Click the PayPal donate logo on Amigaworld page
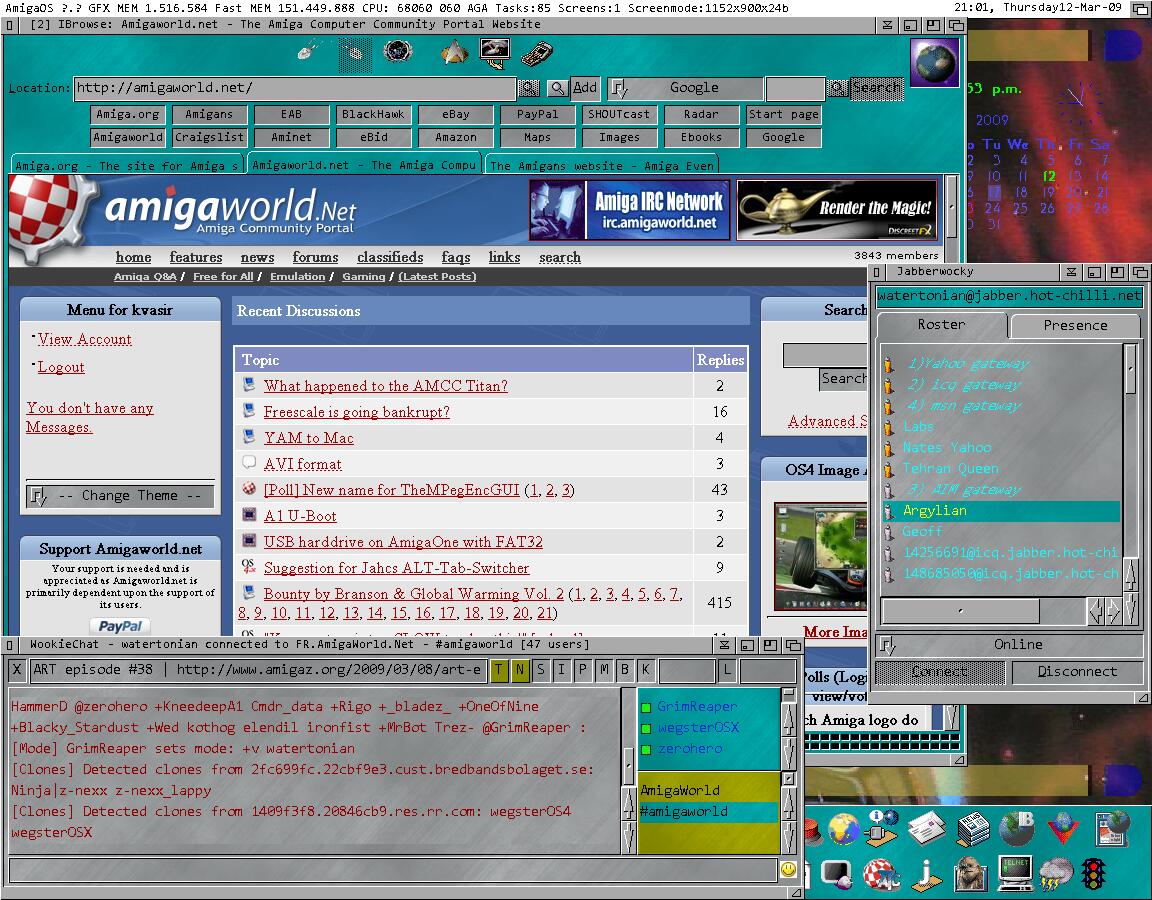The width and height of the screenshot is (1152, 900). click(120, 626)
